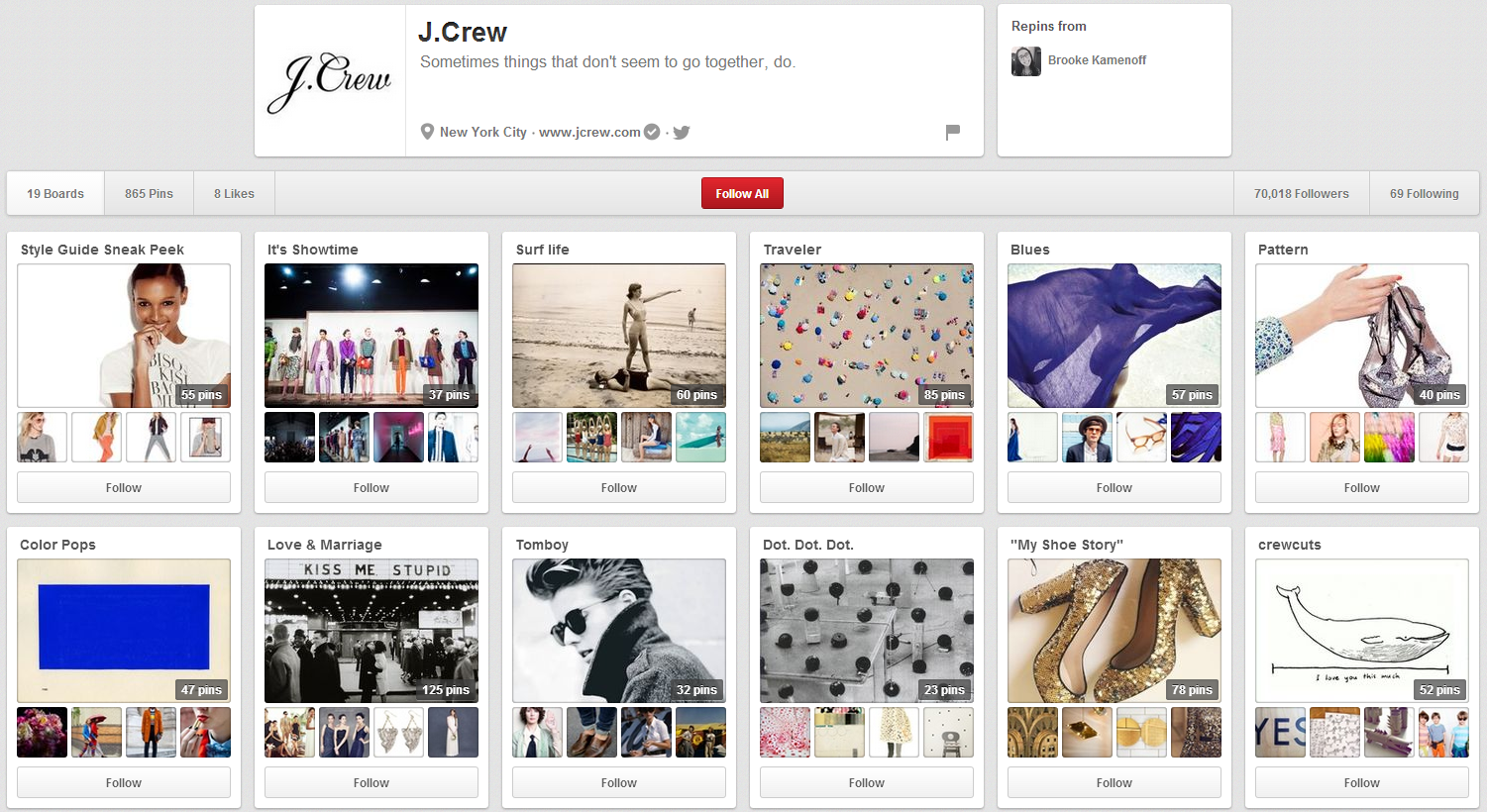
Task: Click the New York City location pin icon
Action: [x=428, y=132]
